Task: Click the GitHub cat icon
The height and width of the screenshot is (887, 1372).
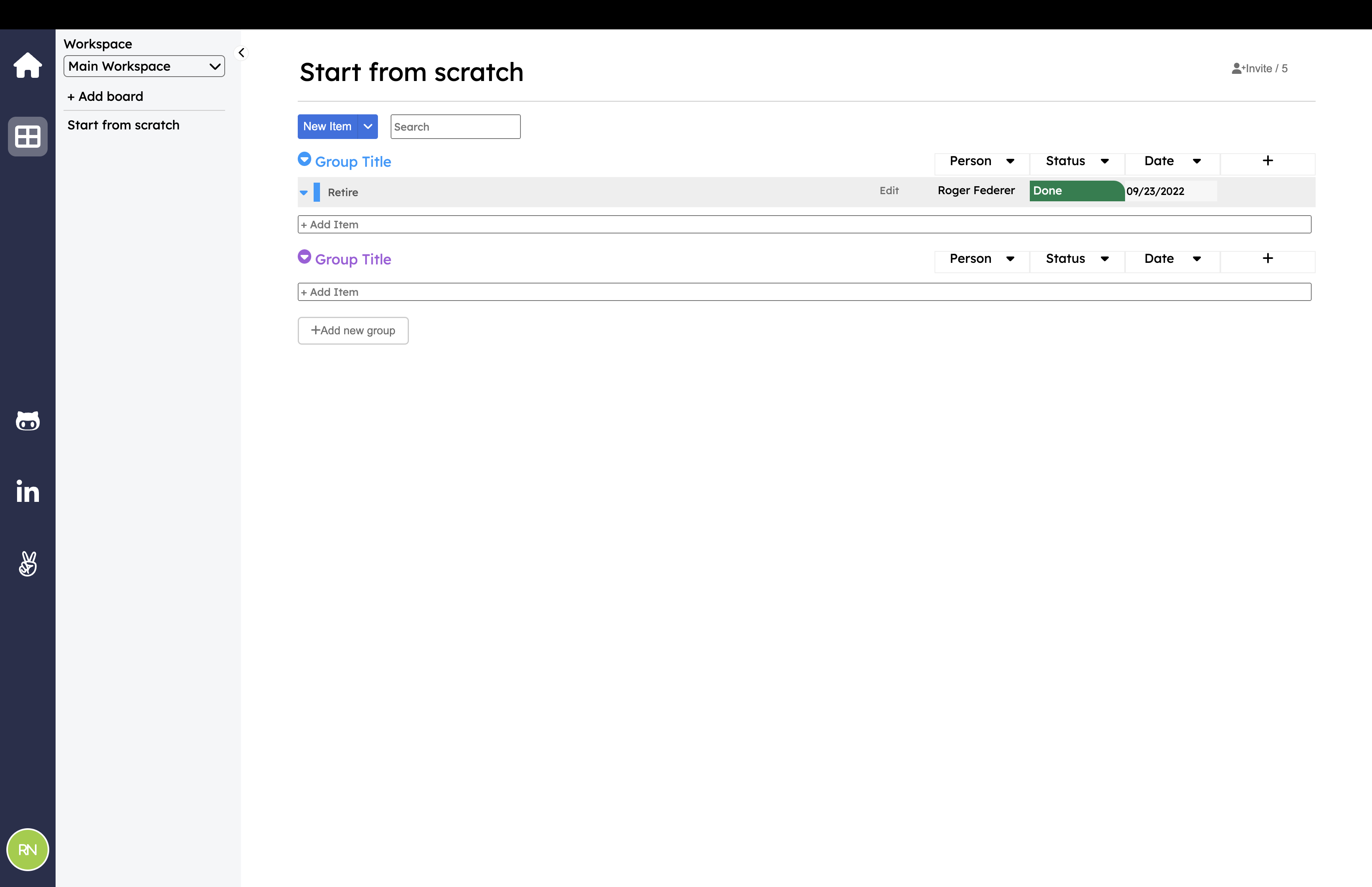Action: click(27, 421)
